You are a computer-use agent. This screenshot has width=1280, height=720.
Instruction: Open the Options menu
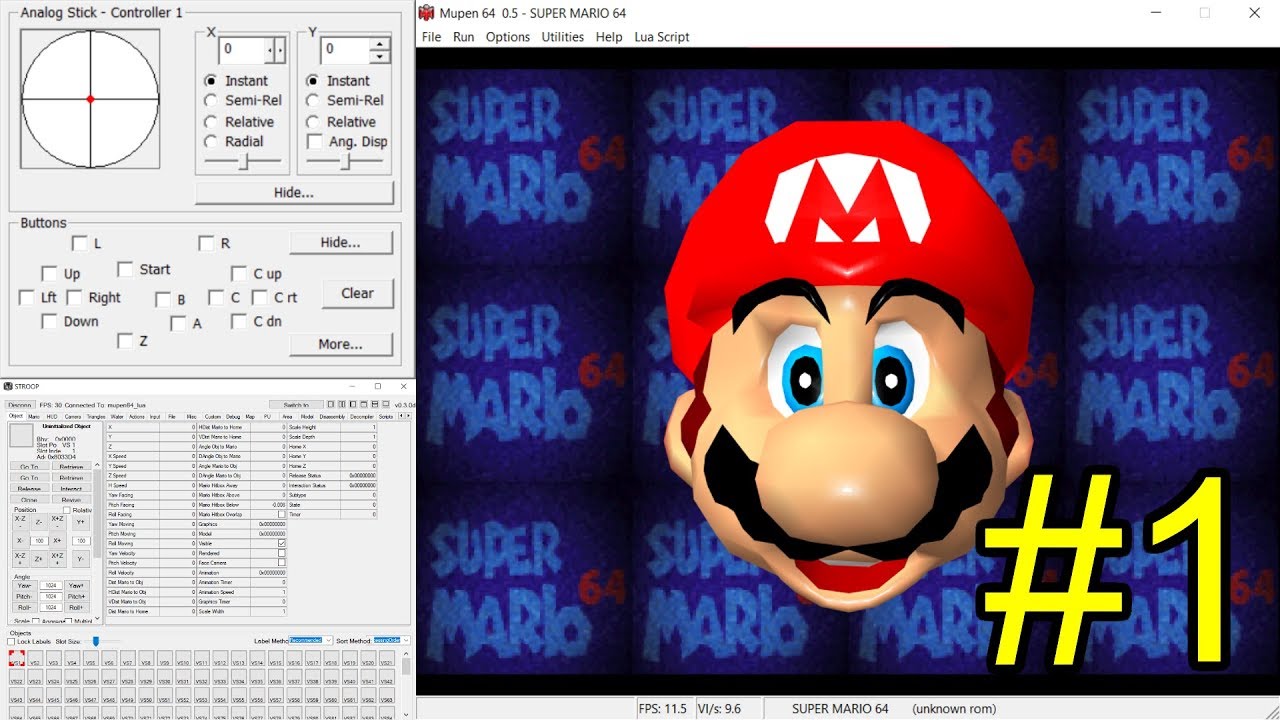click(x=508, y=37)
